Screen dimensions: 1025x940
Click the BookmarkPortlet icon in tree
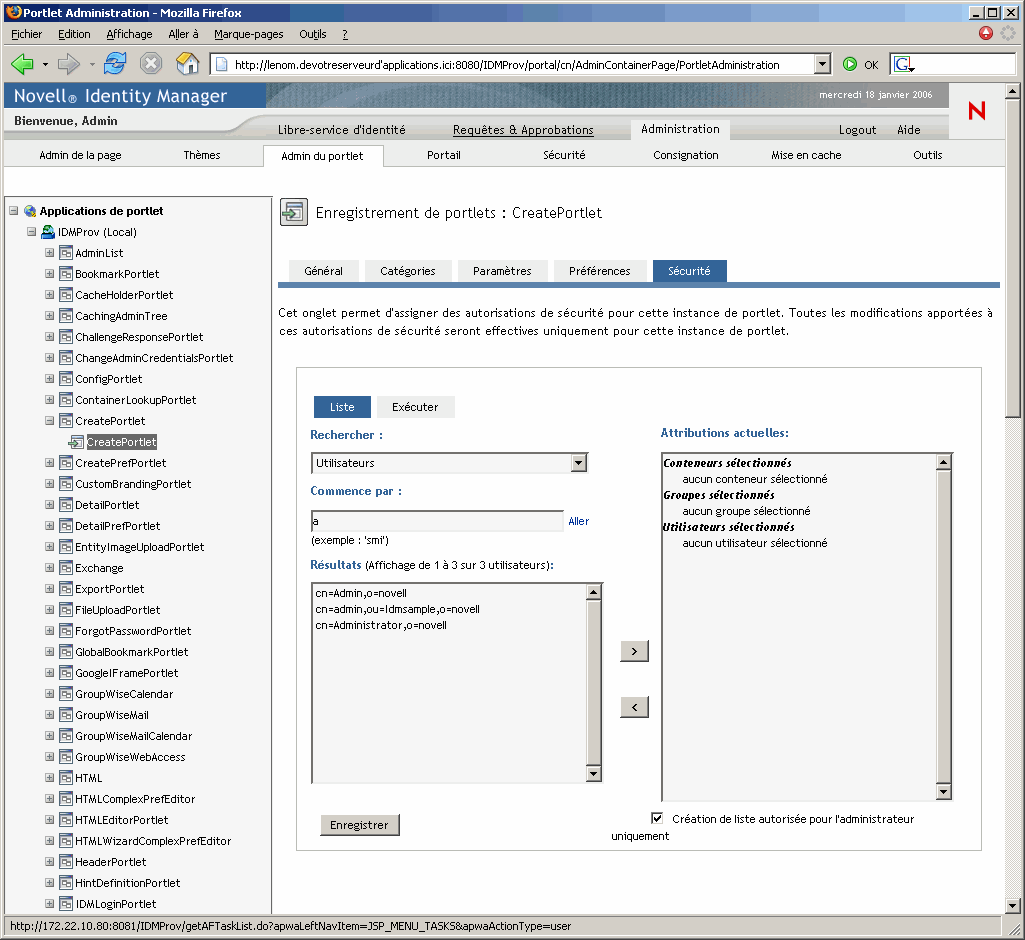(65, 274)
